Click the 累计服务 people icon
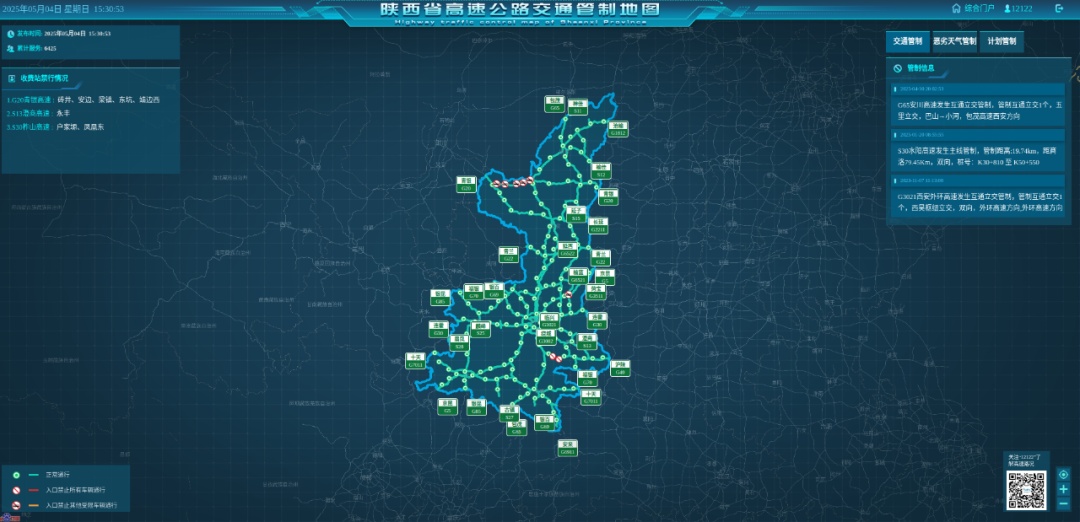1080x522 pixels. [11, 47]
